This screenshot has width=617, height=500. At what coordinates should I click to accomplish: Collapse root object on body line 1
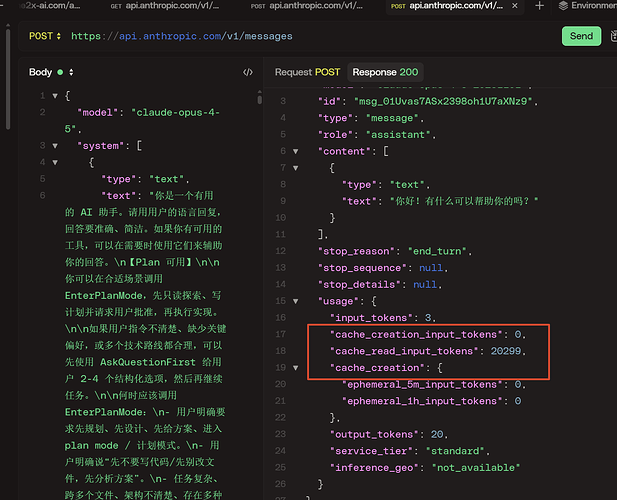(55, 96)
